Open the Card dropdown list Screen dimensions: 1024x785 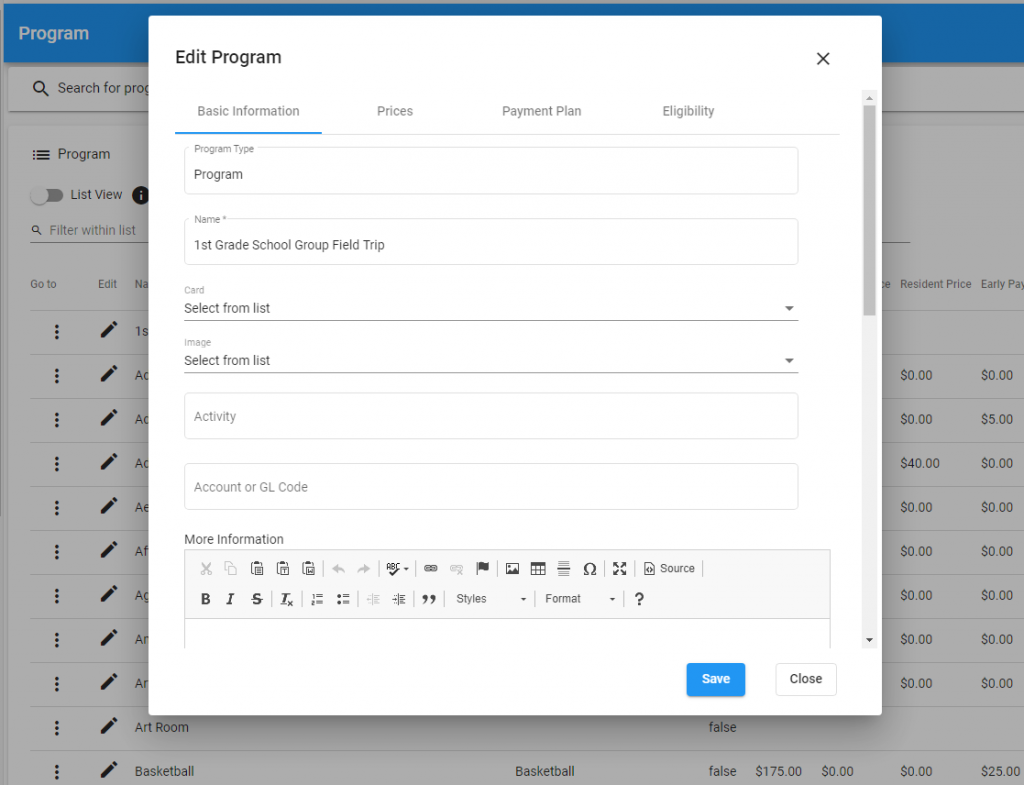[490, 308]
